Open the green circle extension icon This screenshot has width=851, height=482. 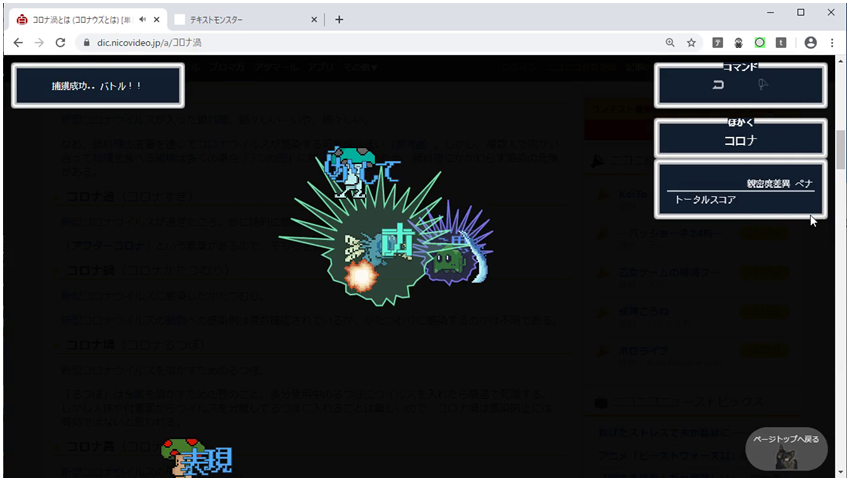click(x=760, y=42)
